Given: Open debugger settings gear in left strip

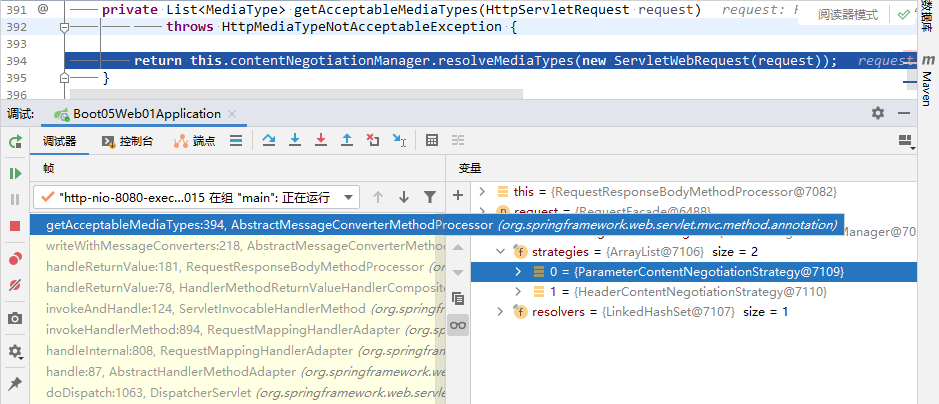Looking at the screenshot, I should point(15,352).
